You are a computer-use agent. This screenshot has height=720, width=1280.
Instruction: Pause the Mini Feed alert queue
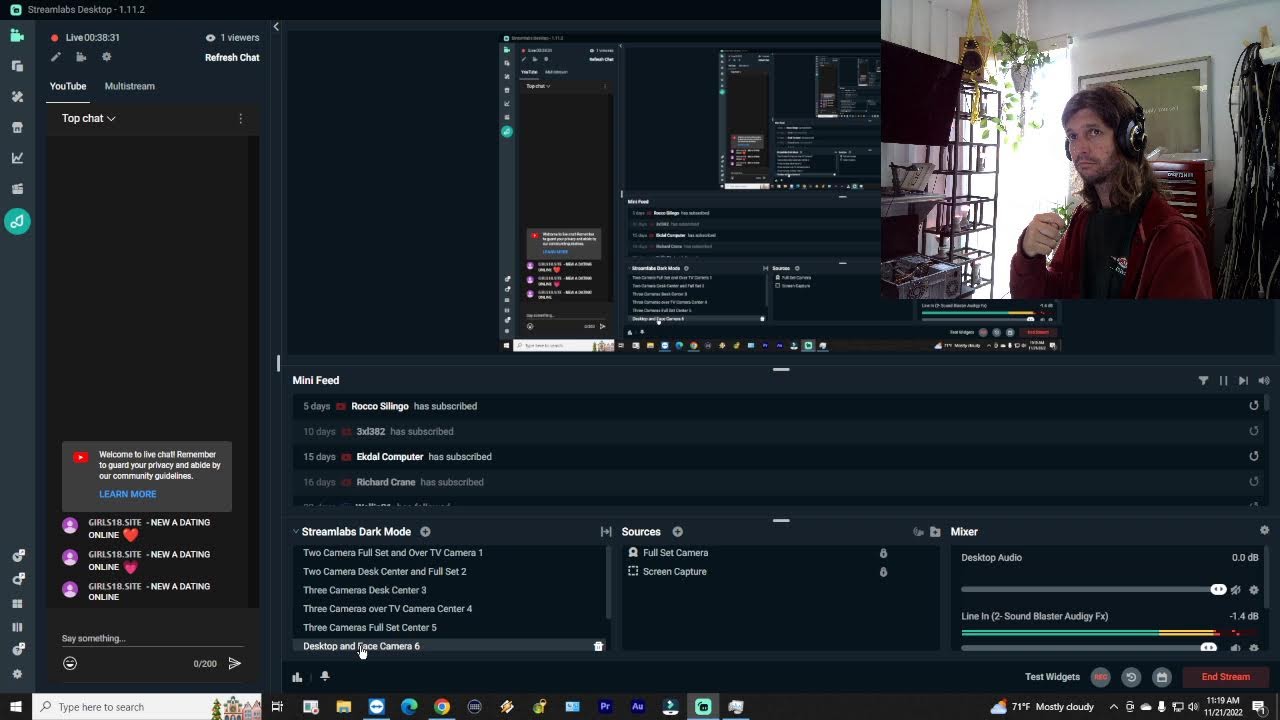[1223, 381]
